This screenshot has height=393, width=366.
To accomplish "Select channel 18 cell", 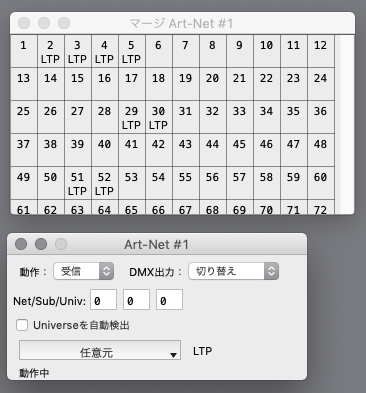I will coord(159,84).
